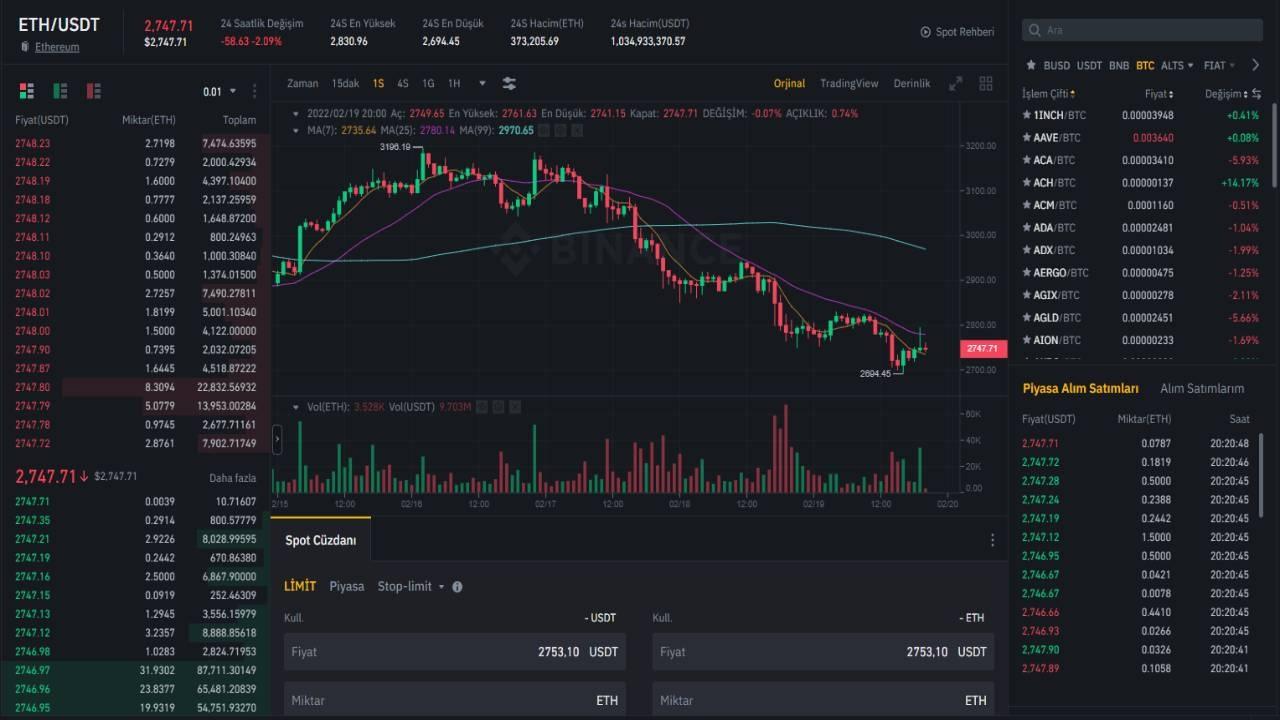Click Stop-limit info icon
The image size is (1280, 720).
coord(457,587)
